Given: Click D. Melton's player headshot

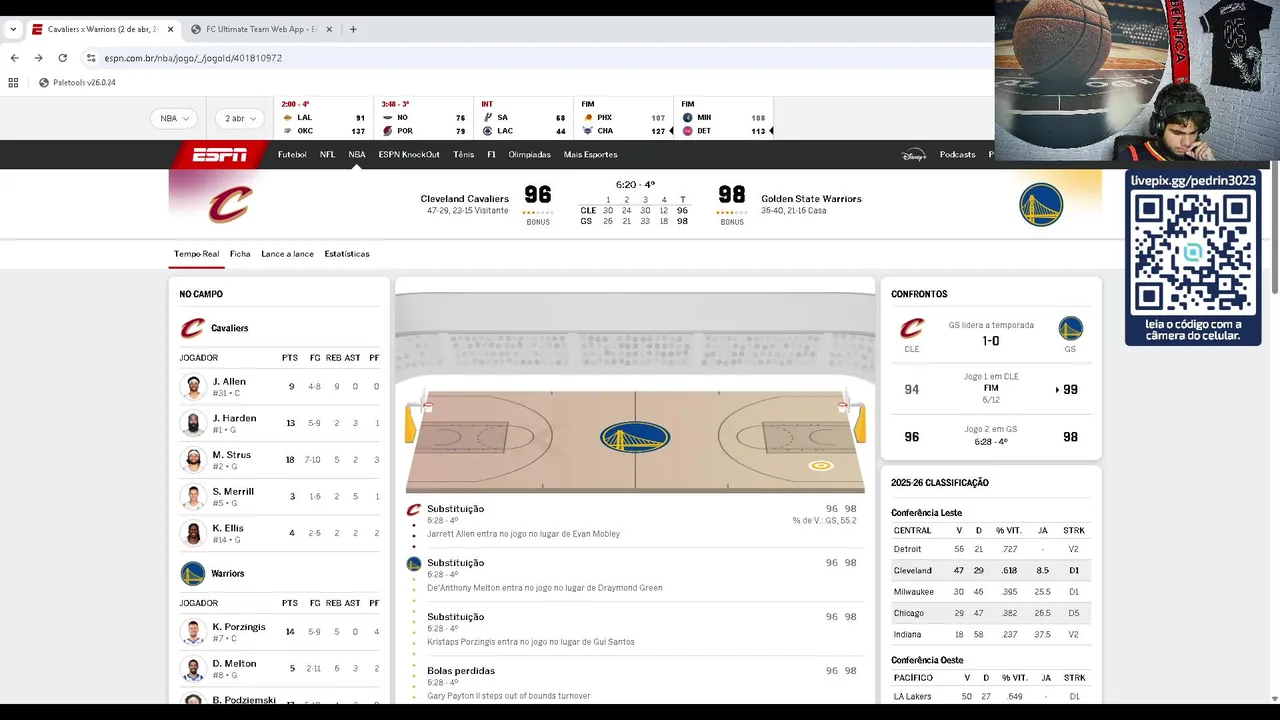Looking at the screenshot, I should (x=193, y=668).
